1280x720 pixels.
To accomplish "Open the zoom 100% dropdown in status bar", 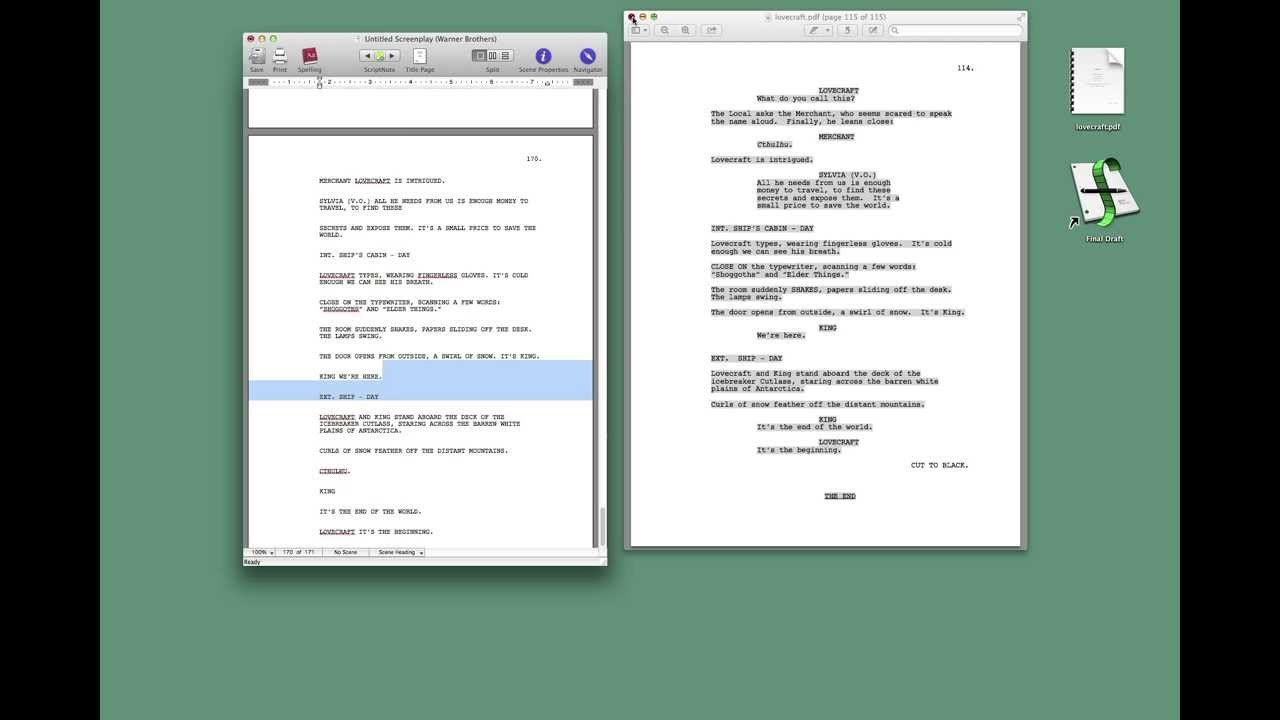I will (262, 552).
